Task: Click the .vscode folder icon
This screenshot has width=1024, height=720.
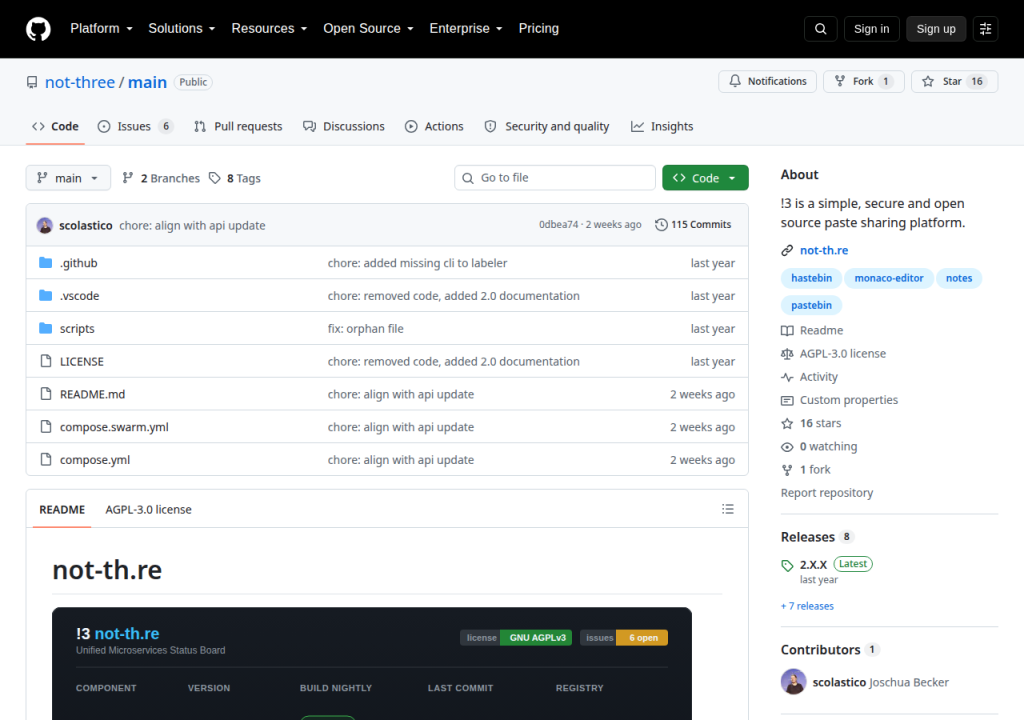Action: (45, 295)
